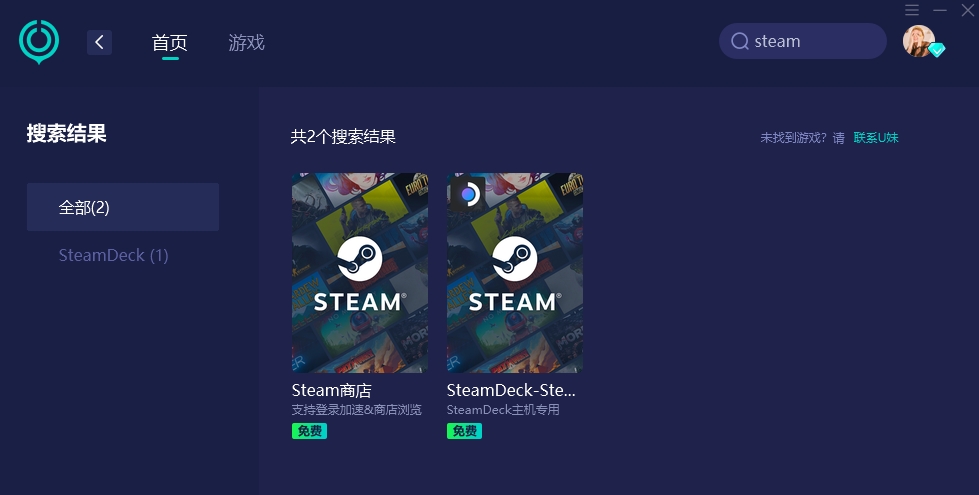
Task: Click the 免费 tag under SteamDeck主机专用
Action: point(464,431)
